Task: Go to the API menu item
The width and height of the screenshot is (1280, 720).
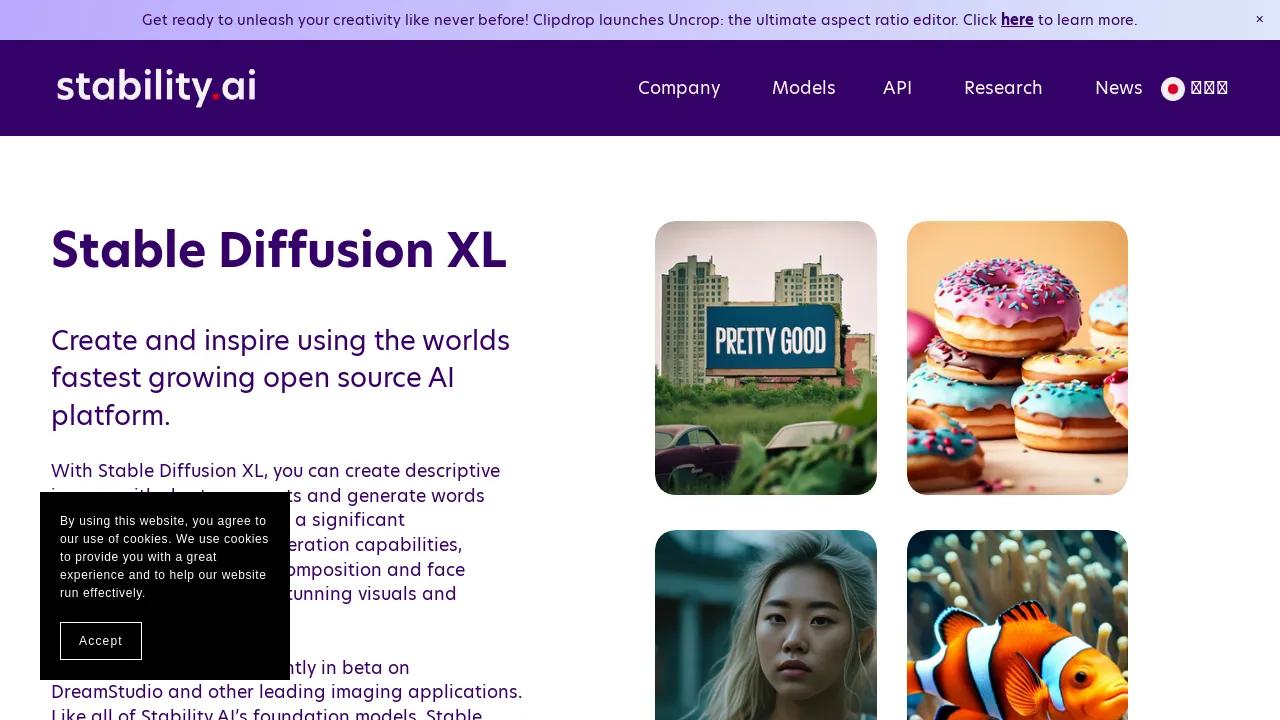Action: click(x=897, y=88)
